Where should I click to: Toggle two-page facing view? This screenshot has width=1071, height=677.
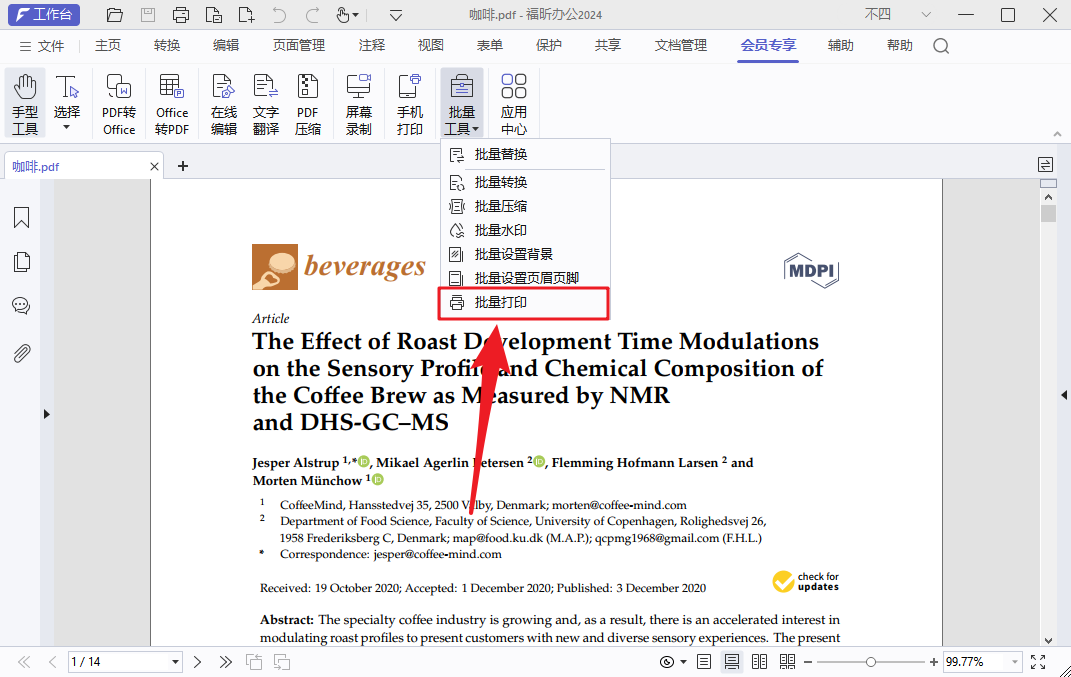760,662
